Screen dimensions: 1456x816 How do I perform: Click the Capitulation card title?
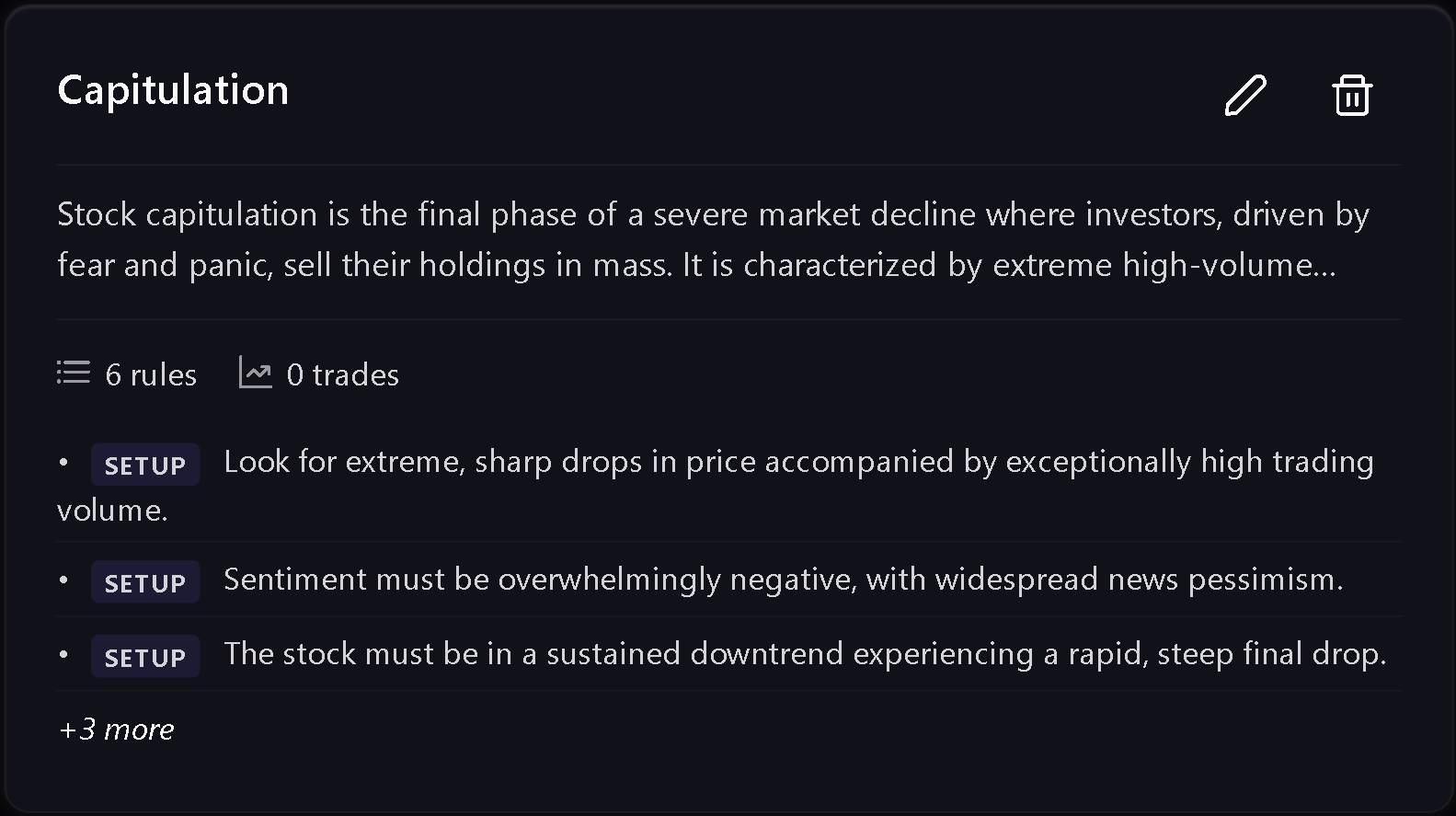tap(173, 90)
